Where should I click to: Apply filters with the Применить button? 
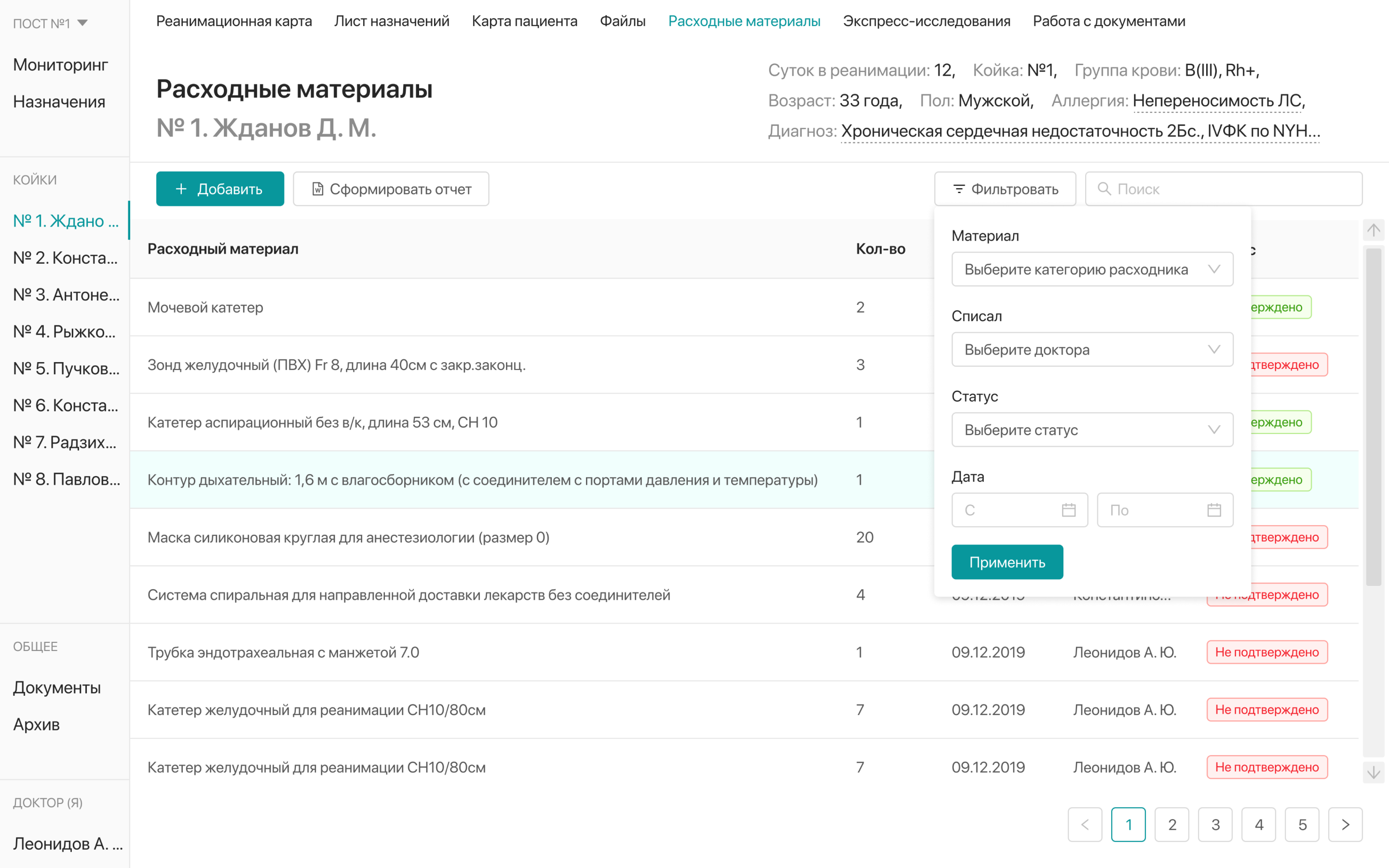click(x=1008, y=562)
